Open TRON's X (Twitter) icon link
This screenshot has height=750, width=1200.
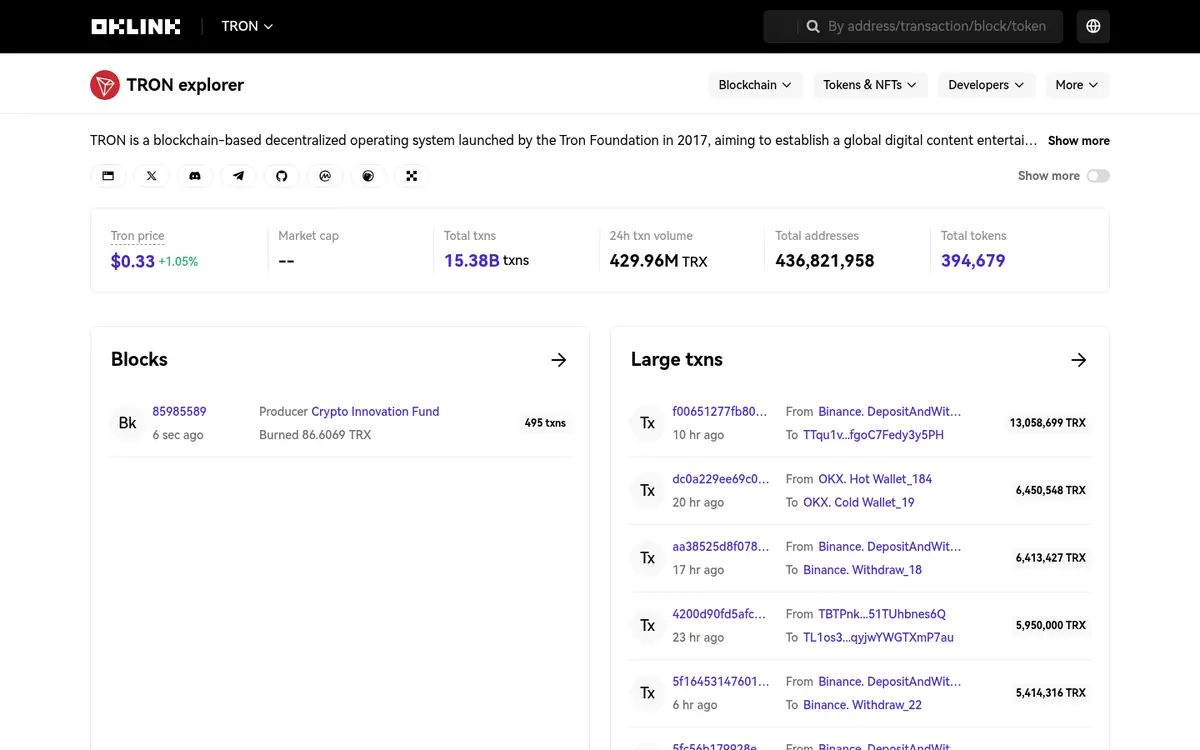pos(151,176)
